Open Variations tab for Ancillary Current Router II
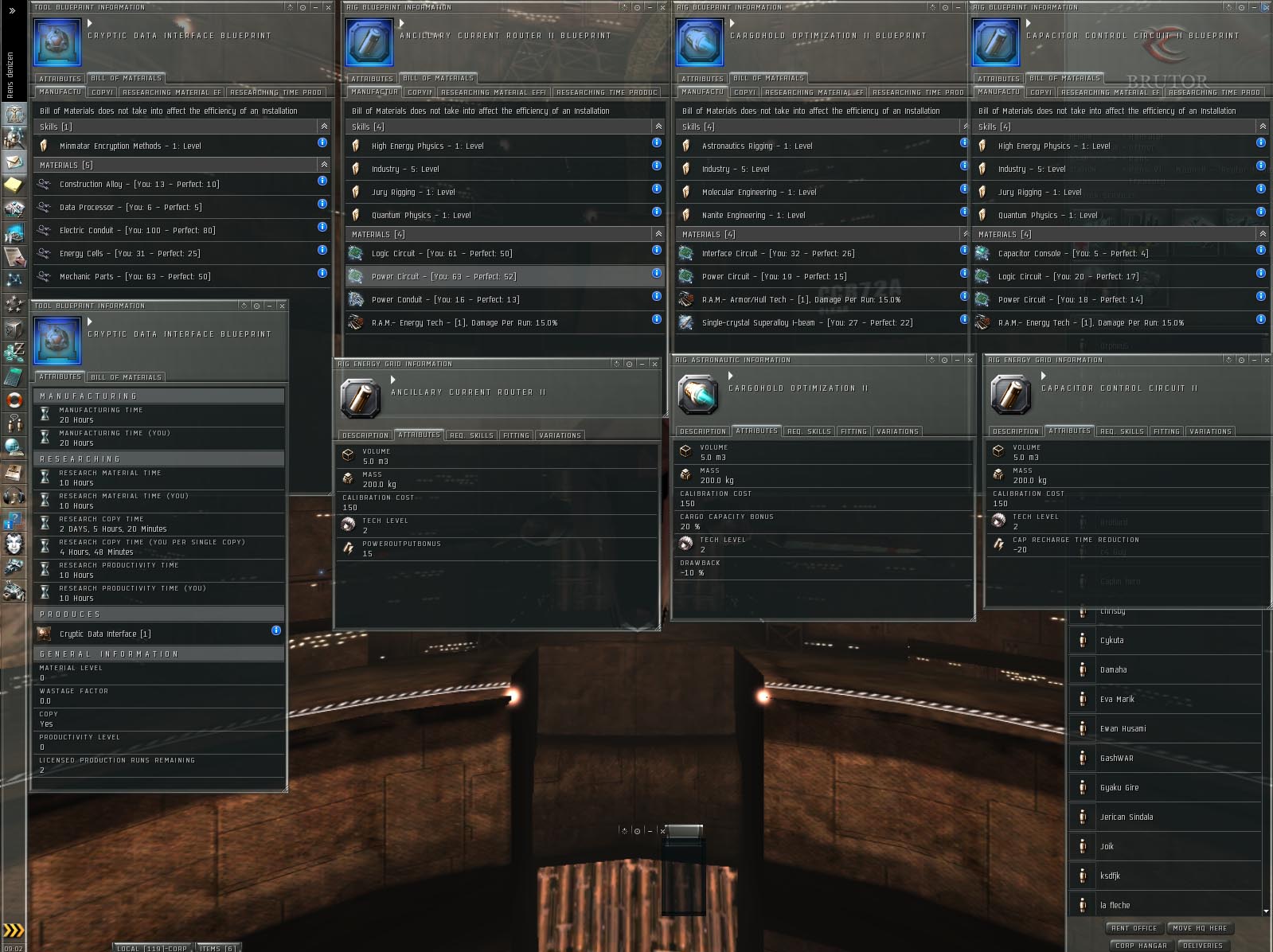Viewport: 1273px width, 952px height. tap(560, 435)
